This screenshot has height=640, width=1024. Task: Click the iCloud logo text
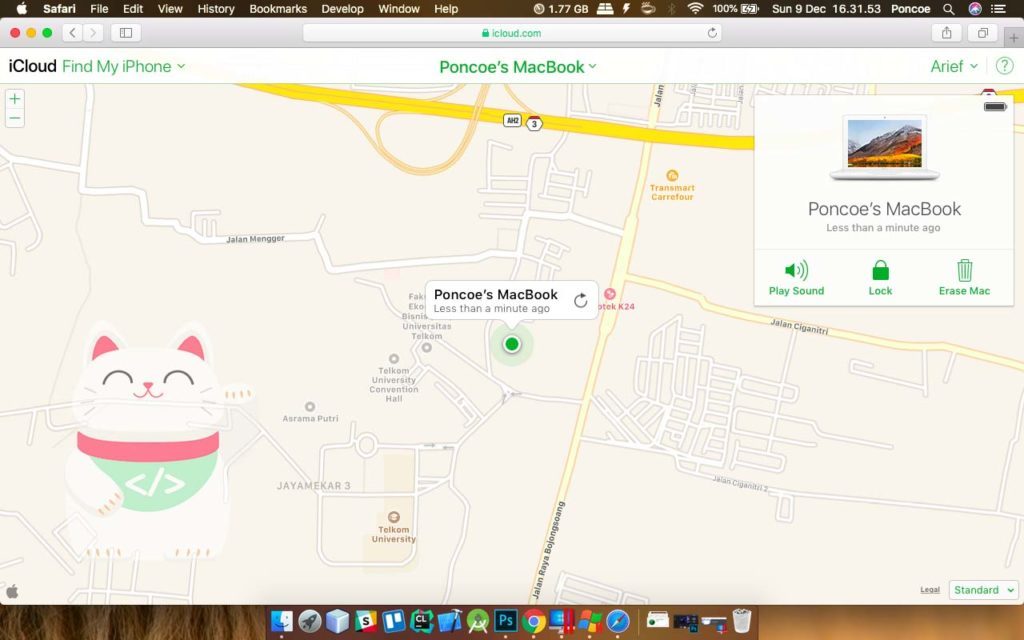pos(33,66)
